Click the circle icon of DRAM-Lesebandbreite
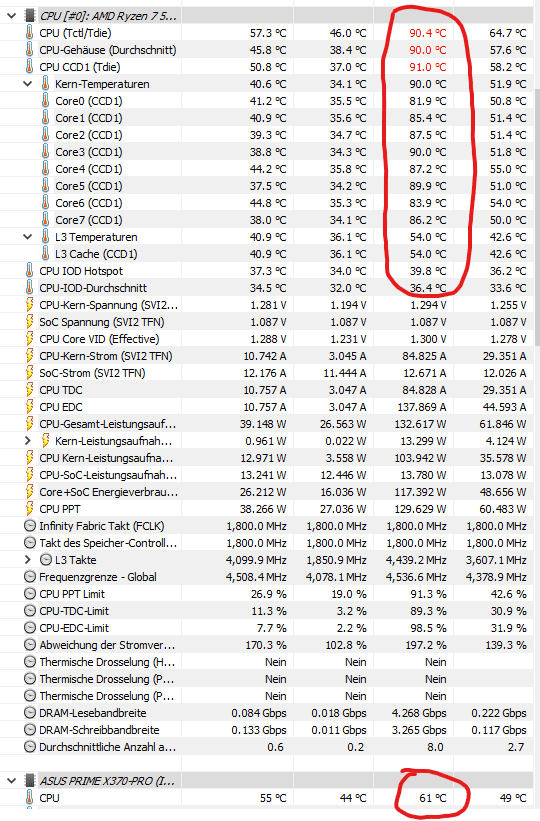 click(30, 713)
